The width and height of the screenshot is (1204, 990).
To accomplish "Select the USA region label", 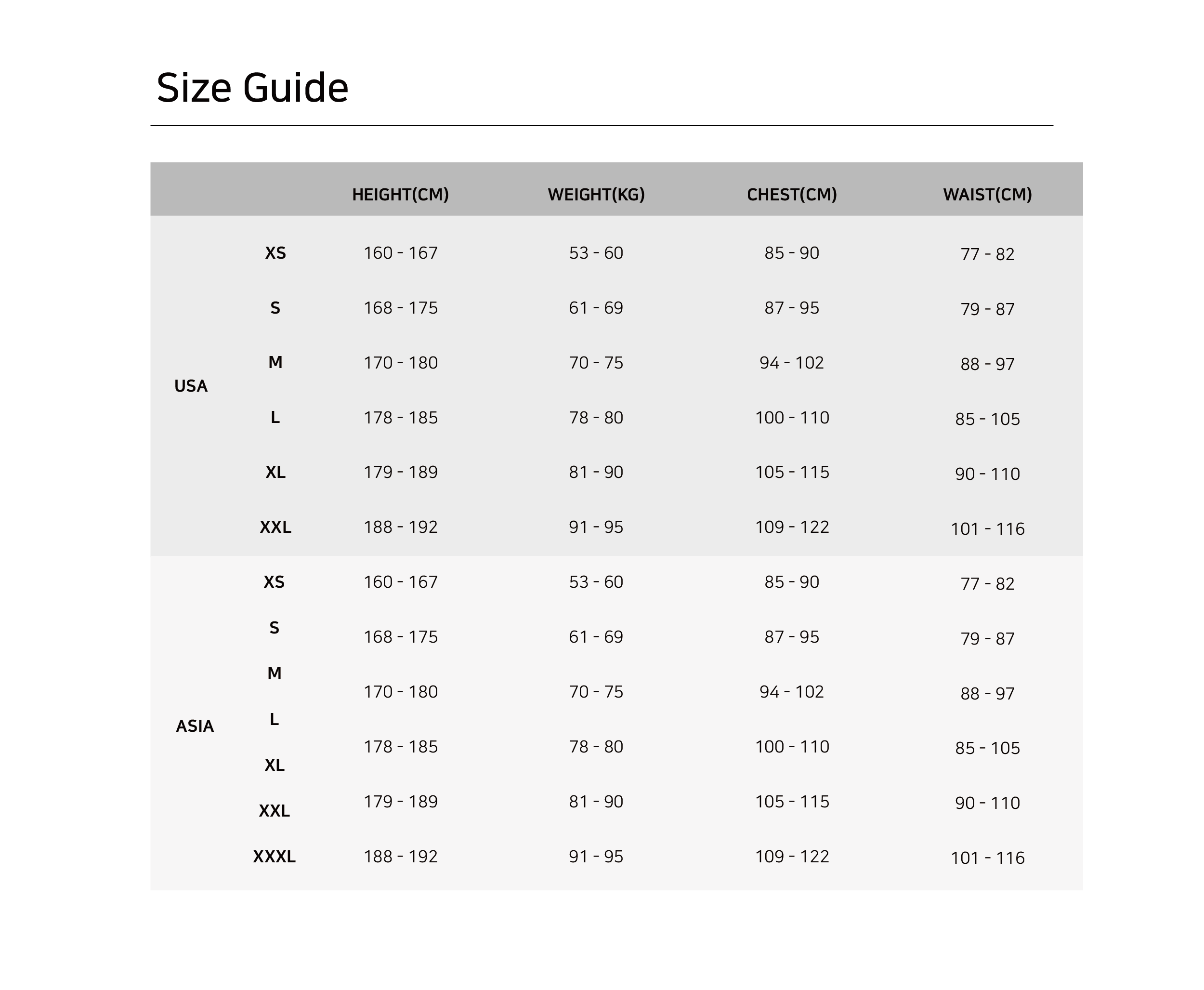I will pyautogui.click(x=190, y=386).
